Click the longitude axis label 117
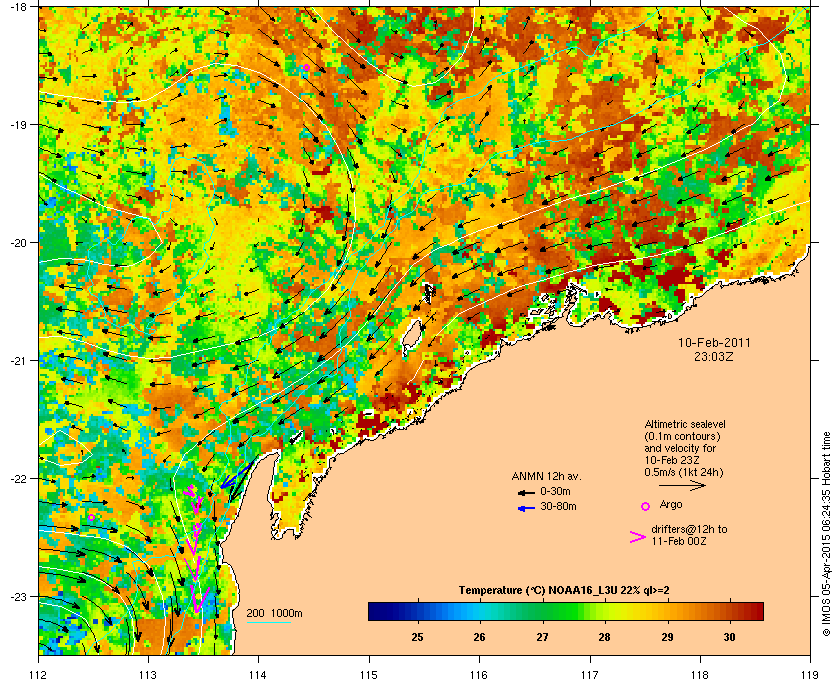Viewport: 840px width, 680px height. [x=589, y=674]
